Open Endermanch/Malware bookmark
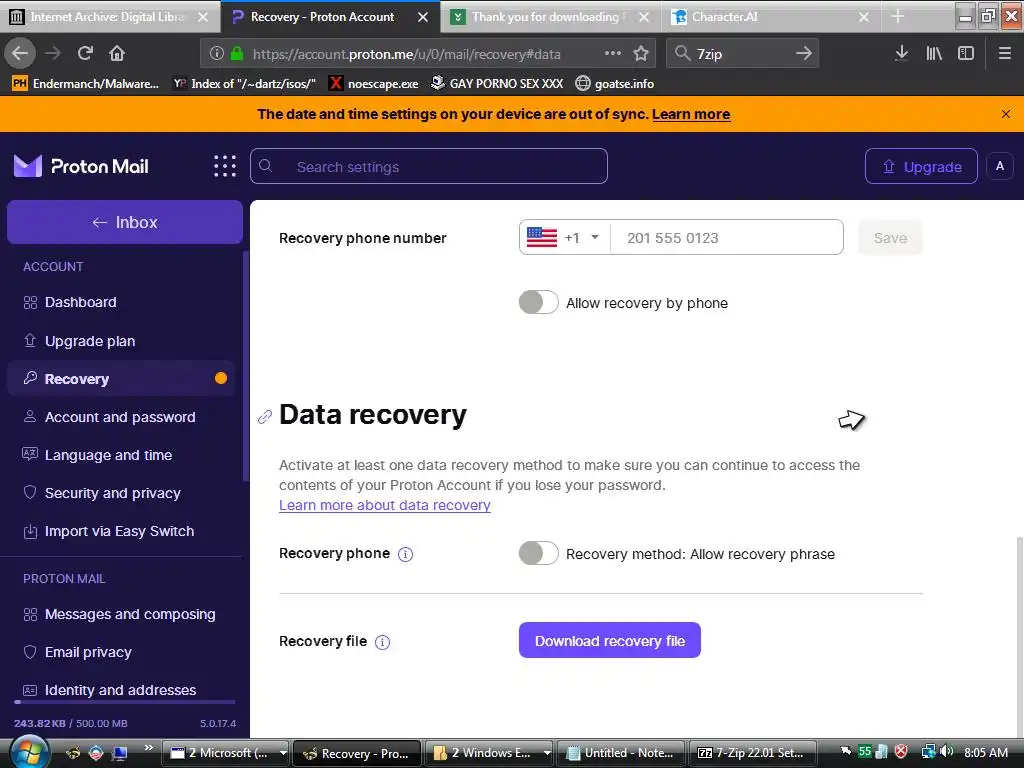1024x768 pixels. click(x=85, y=84)
